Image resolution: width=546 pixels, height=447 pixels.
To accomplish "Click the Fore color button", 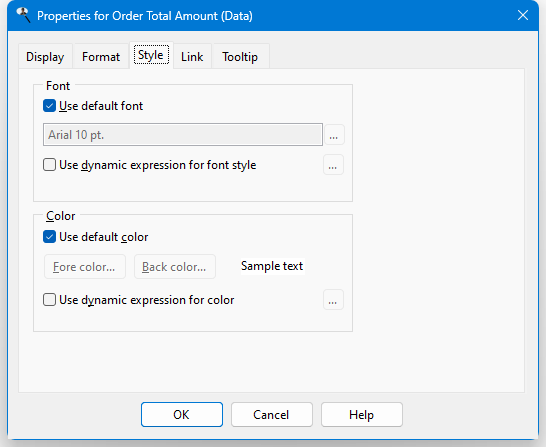I will [85, 267].
